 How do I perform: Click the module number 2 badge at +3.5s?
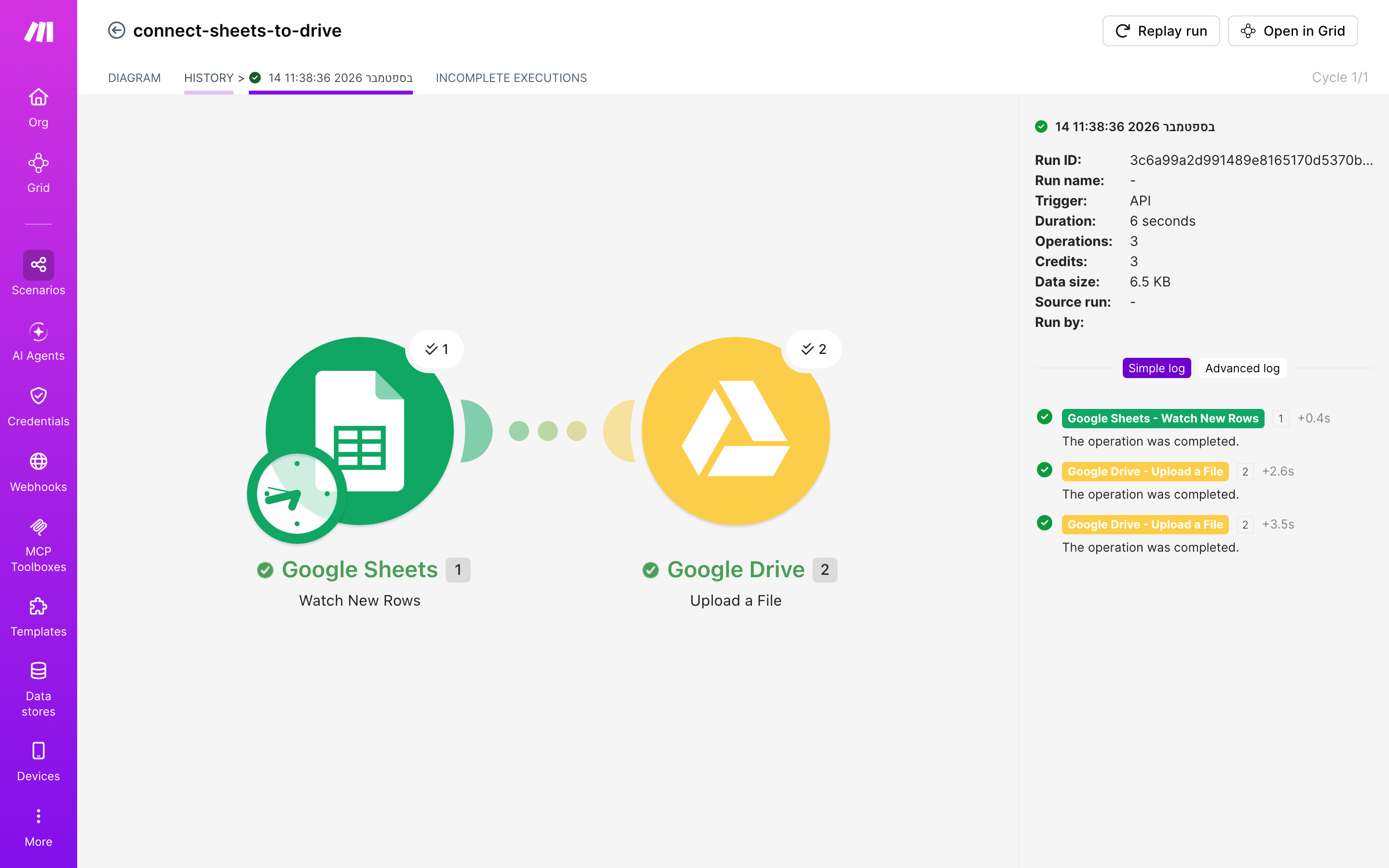[1245, 525]
